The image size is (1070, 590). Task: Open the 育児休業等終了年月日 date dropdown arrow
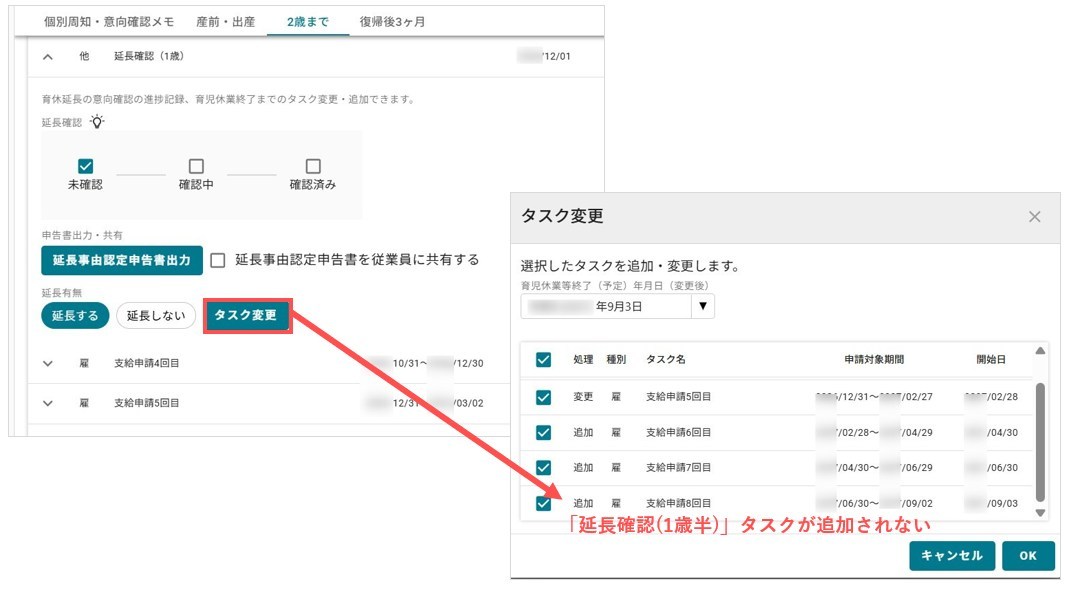[703, 306]
